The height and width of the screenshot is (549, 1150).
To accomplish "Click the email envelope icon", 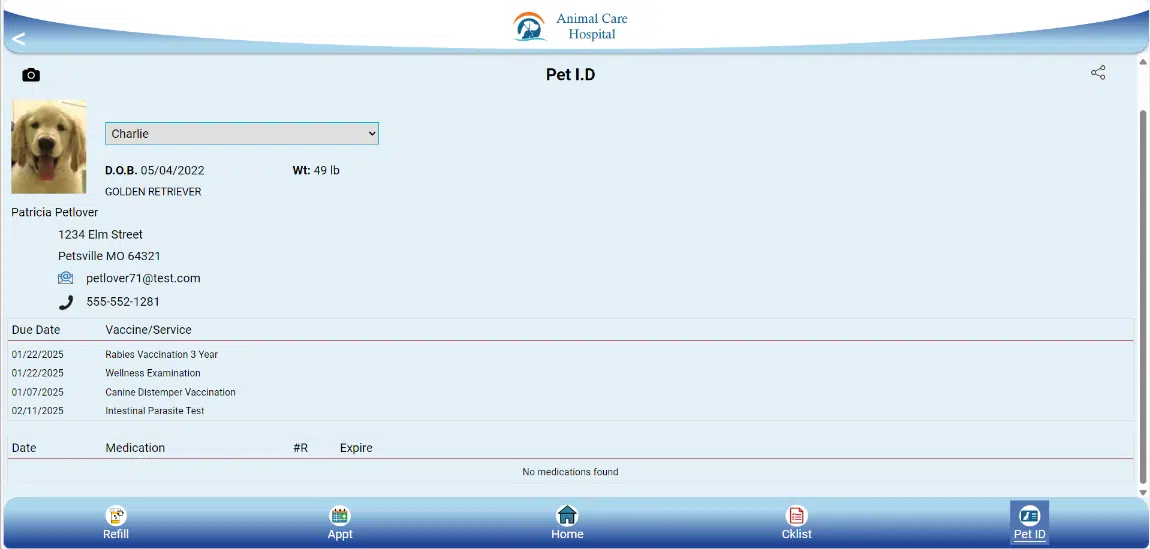I will point(66,278).
